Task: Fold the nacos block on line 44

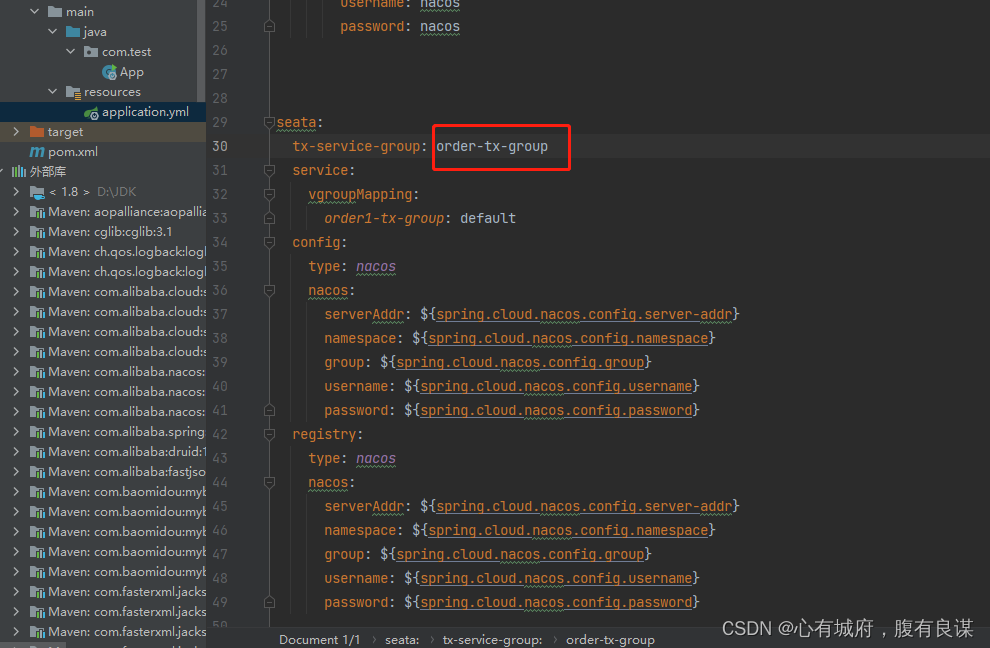Action: tap(270, 483)
